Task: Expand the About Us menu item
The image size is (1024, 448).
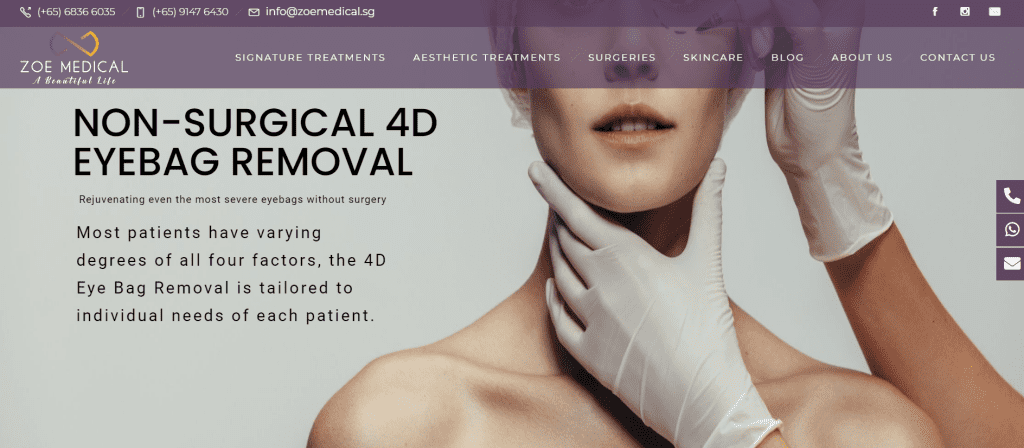Action: coord(861,57)
